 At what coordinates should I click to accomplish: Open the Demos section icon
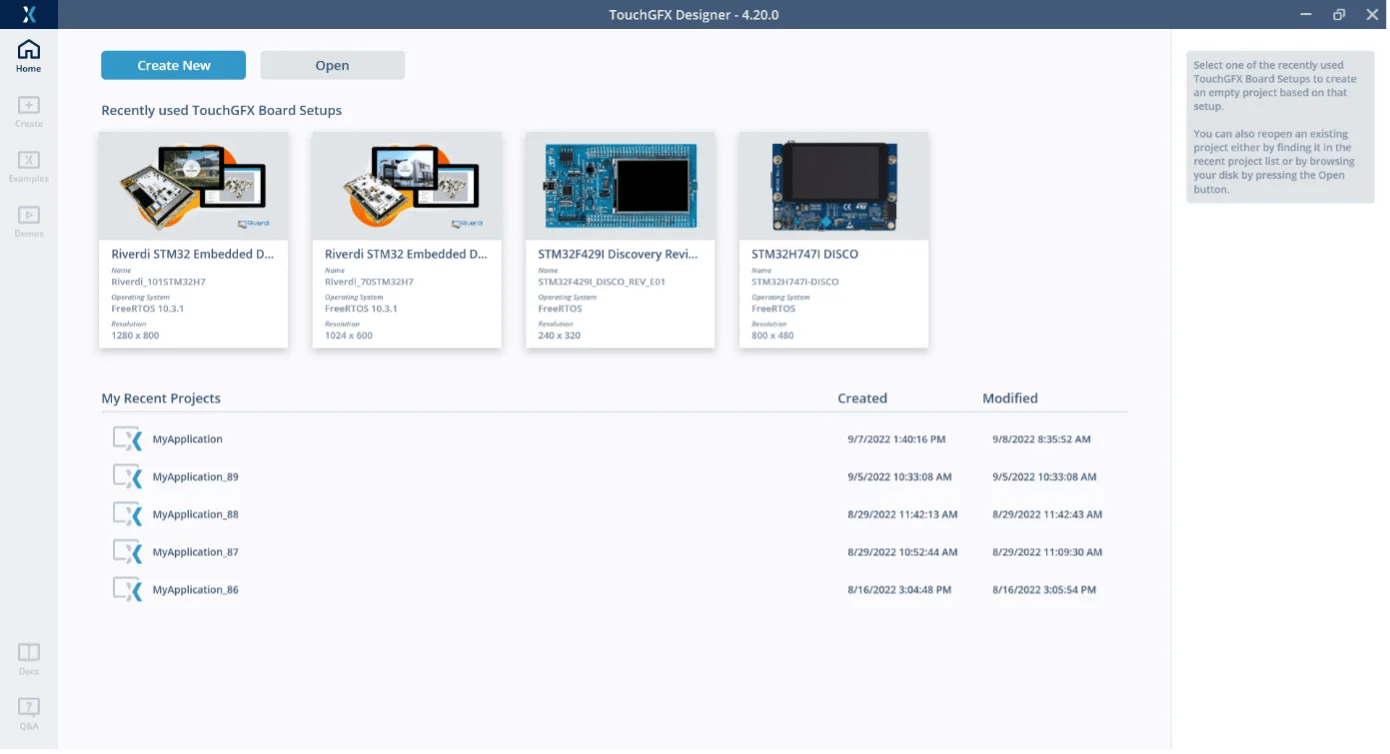(29, 221)
